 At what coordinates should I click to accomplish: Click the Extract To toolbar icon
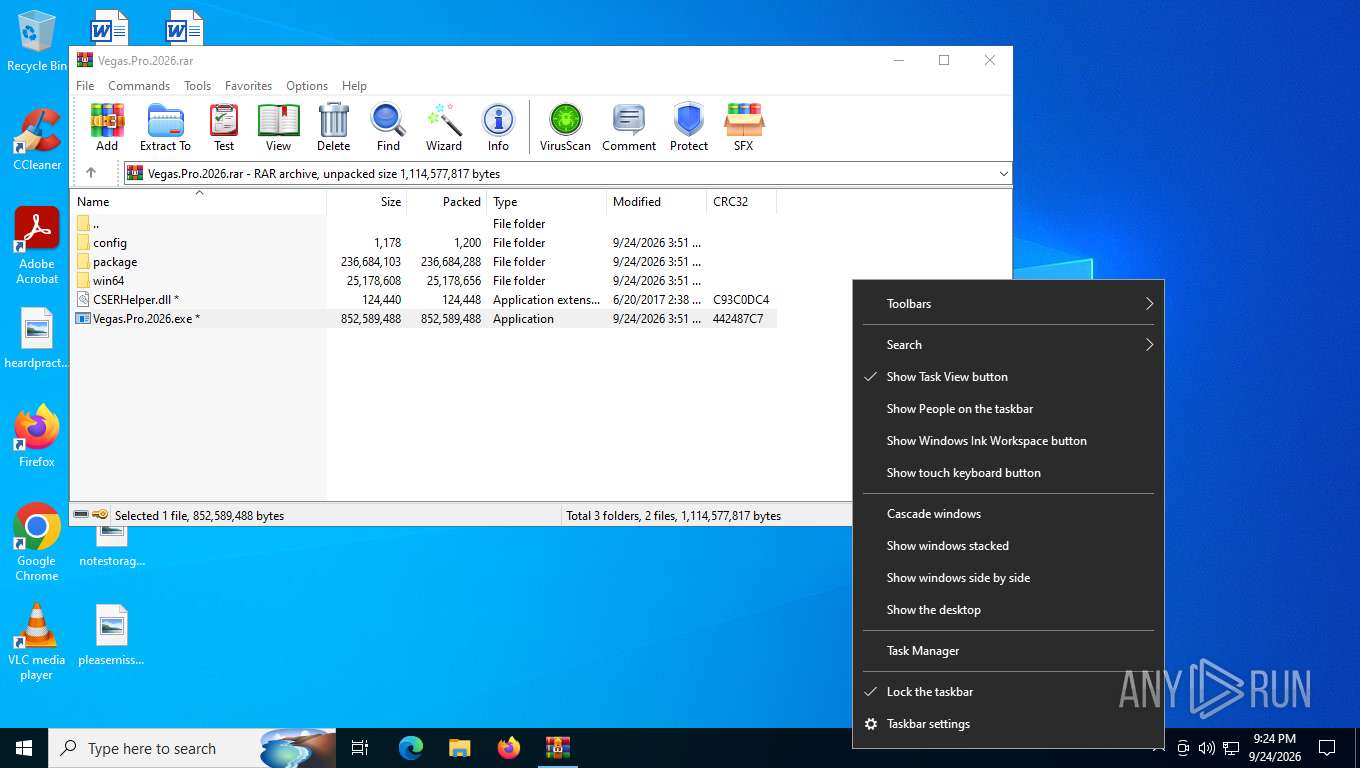click(165, 127)
